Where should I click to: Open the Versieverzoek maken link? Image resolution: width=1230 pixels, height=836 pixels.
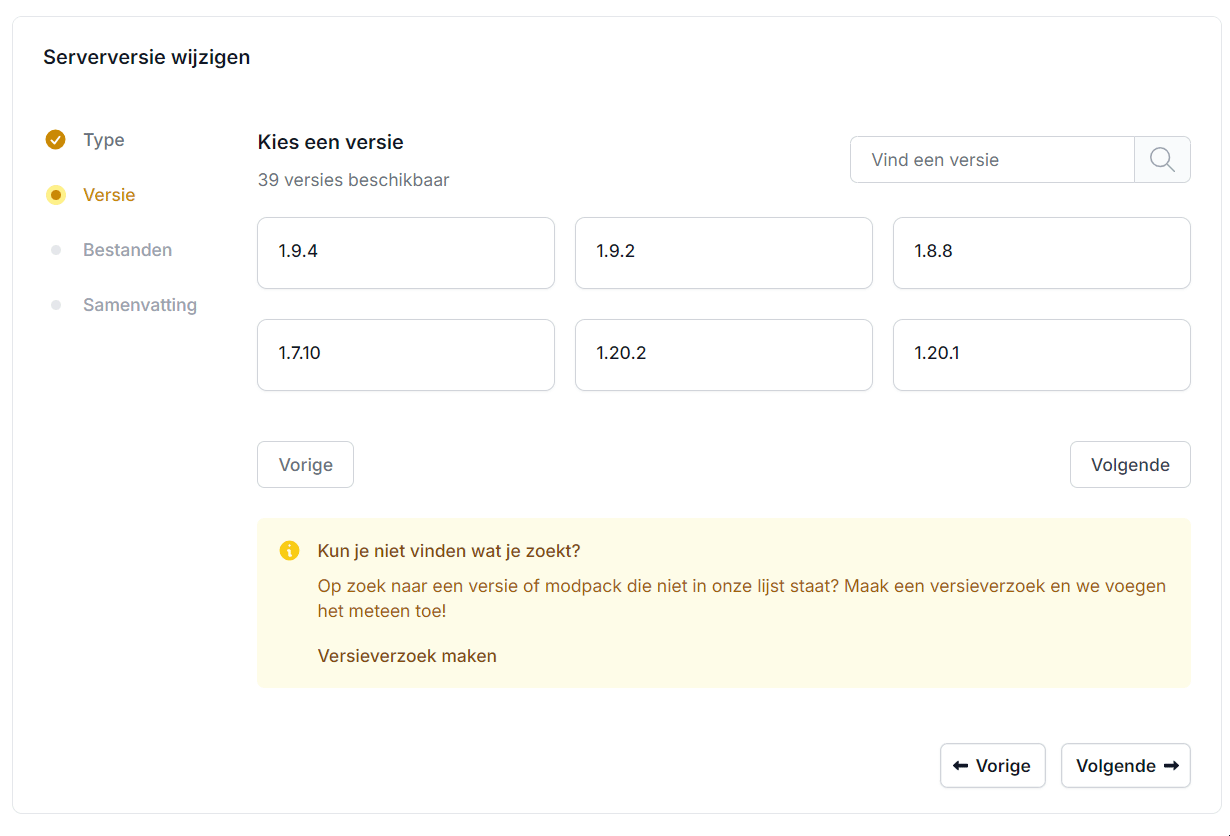point(407,656)
